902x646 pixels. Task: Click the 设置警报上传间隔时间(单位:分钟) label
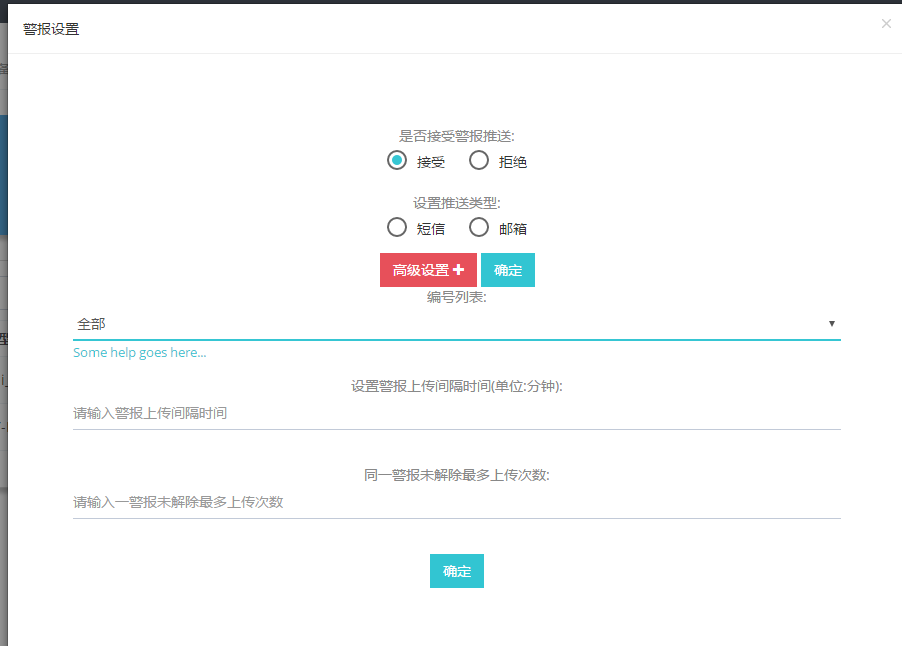pos(457,386)
